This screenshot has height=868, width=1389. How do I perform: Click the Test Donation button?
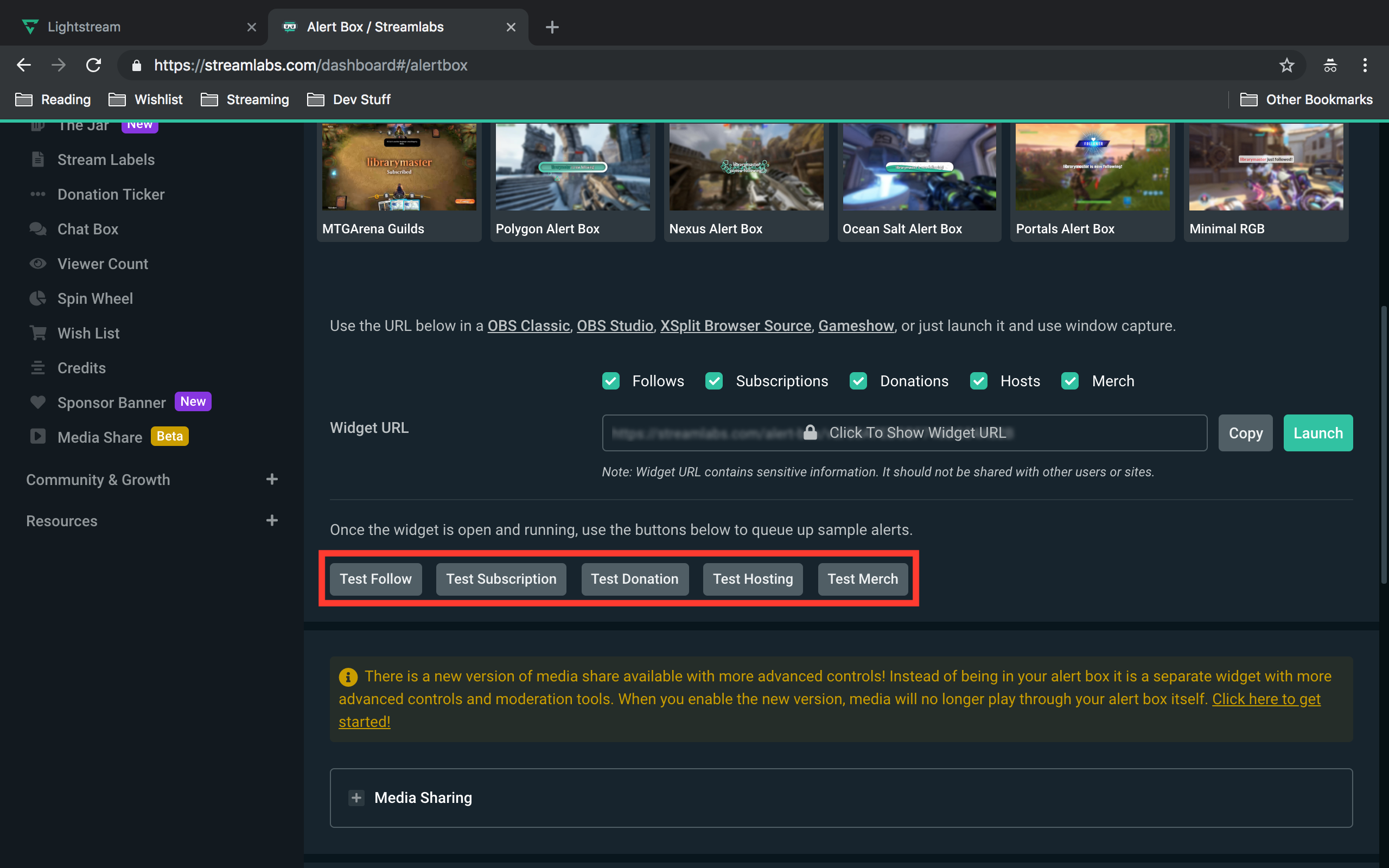coord(634,579)
